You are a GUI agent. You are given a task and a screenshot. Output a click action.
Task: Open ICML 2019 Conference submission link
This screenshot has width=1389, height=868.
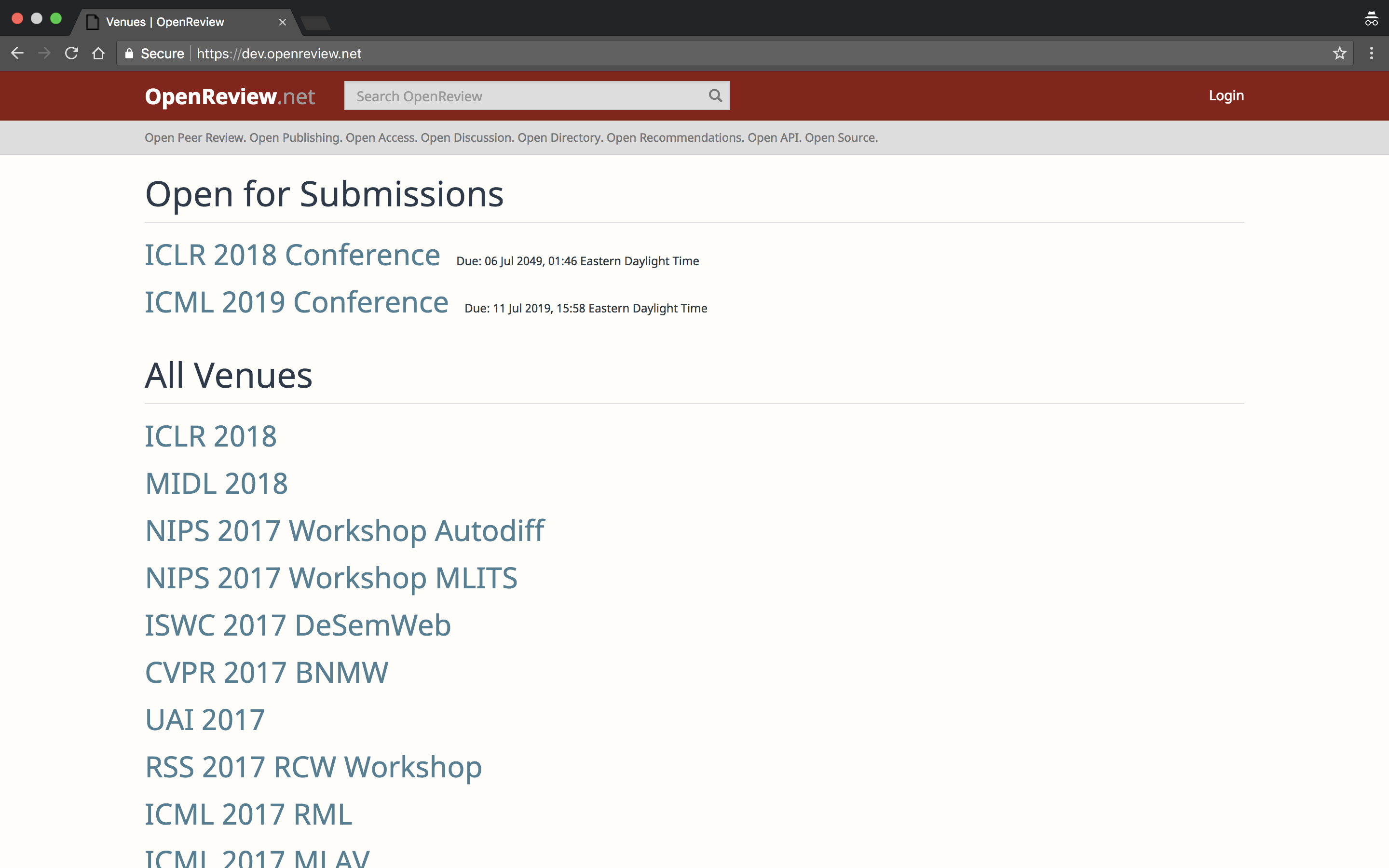click(x=296, y=302)
